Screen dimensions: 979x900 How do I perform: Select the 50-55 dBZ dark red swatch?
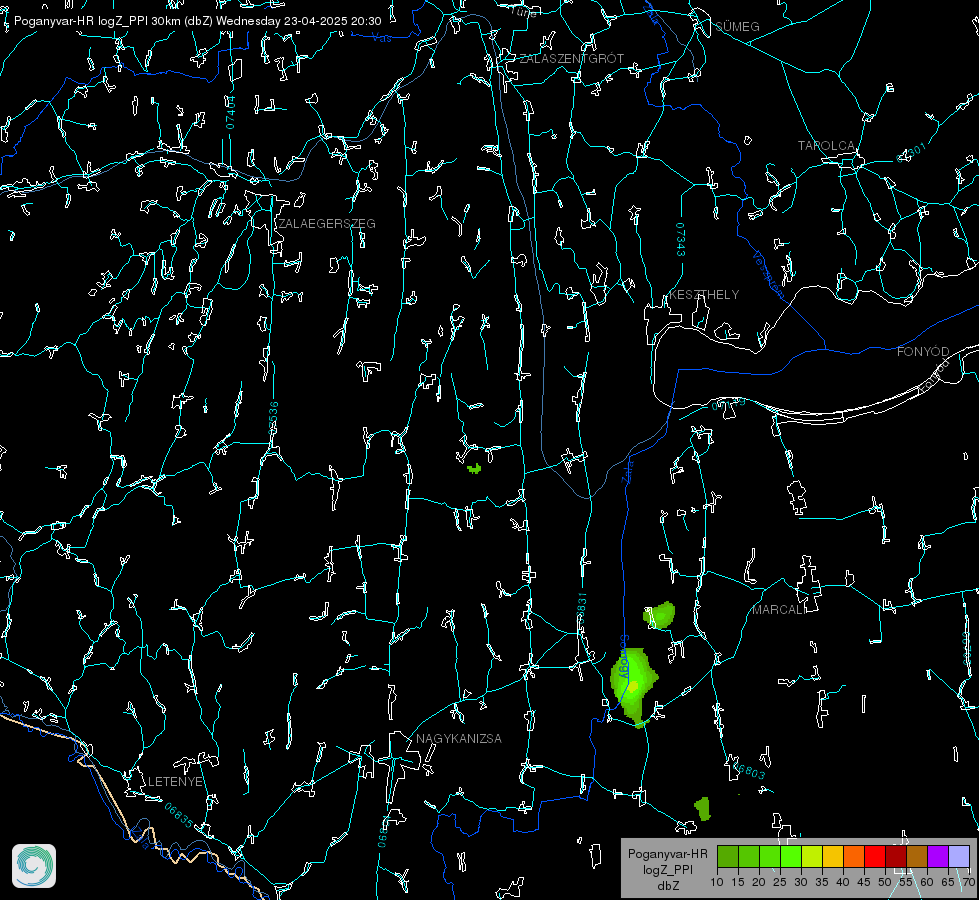tap(896, 856)
